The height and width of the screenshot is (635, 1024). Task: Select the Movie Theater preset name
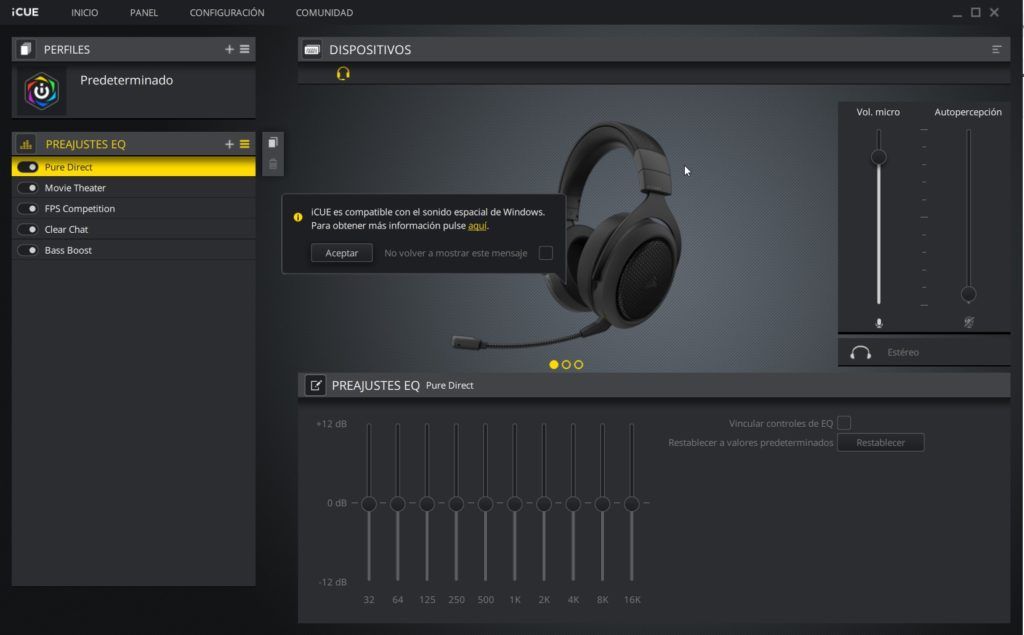pyautogui.click(x=75, y=187)
